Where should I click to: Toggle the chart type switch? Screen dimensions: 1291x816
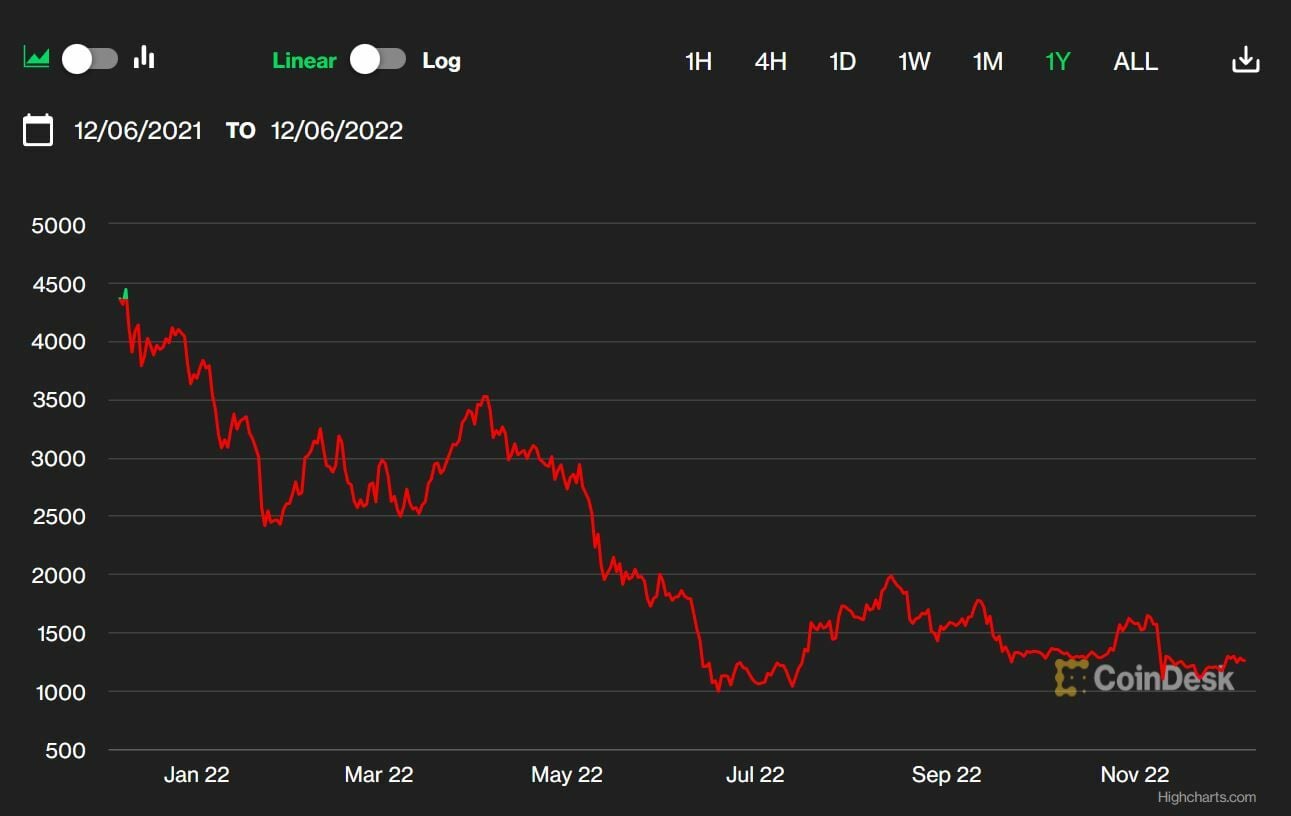tap(90, 59)
